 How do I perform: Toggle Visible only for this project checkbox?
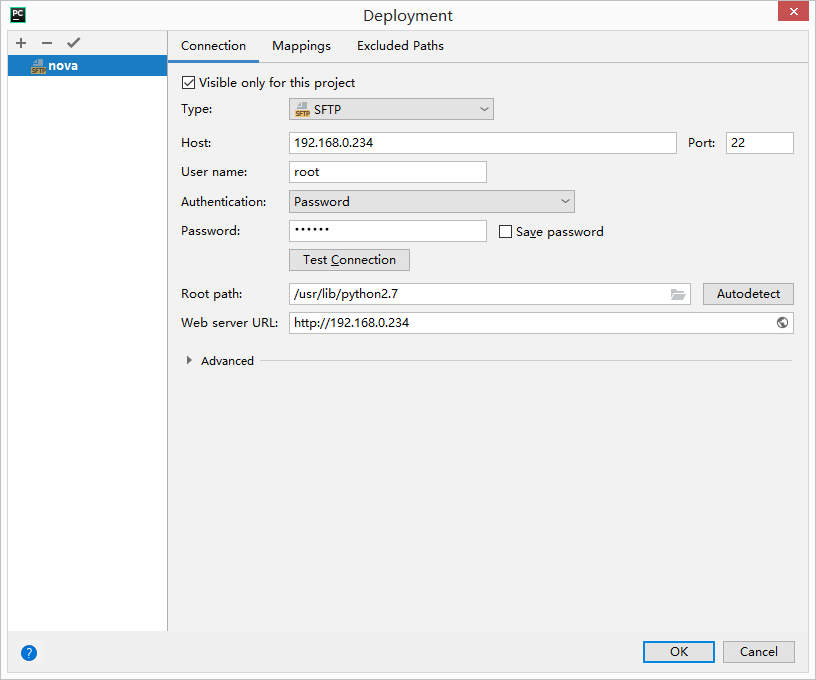pos(188,83)
